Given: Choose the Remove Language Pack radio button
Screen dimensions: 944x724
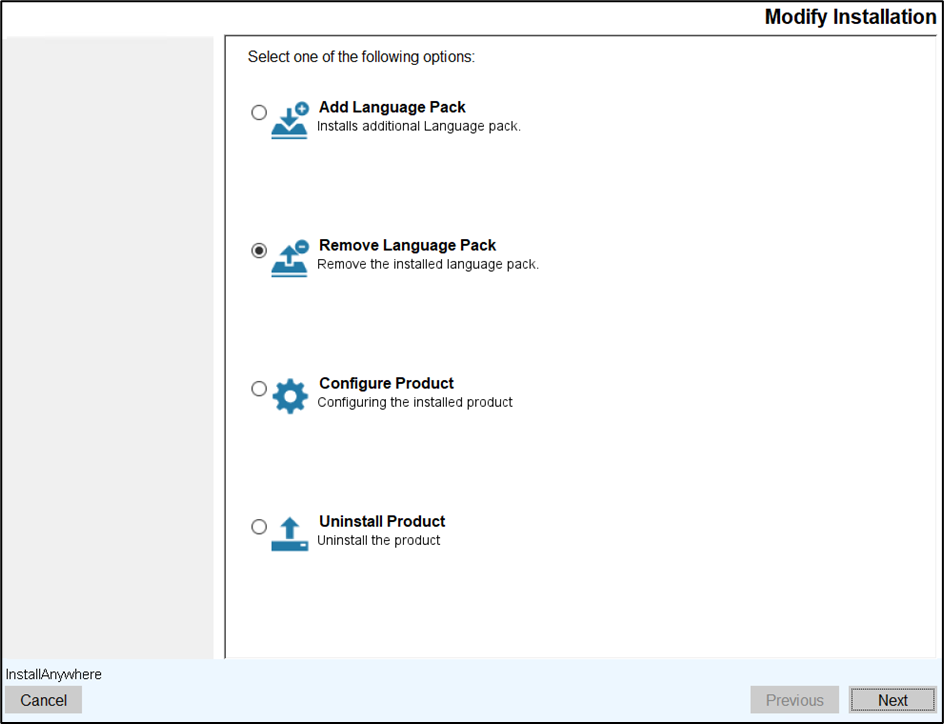Looking at the screenshot, I should point(259,251).
